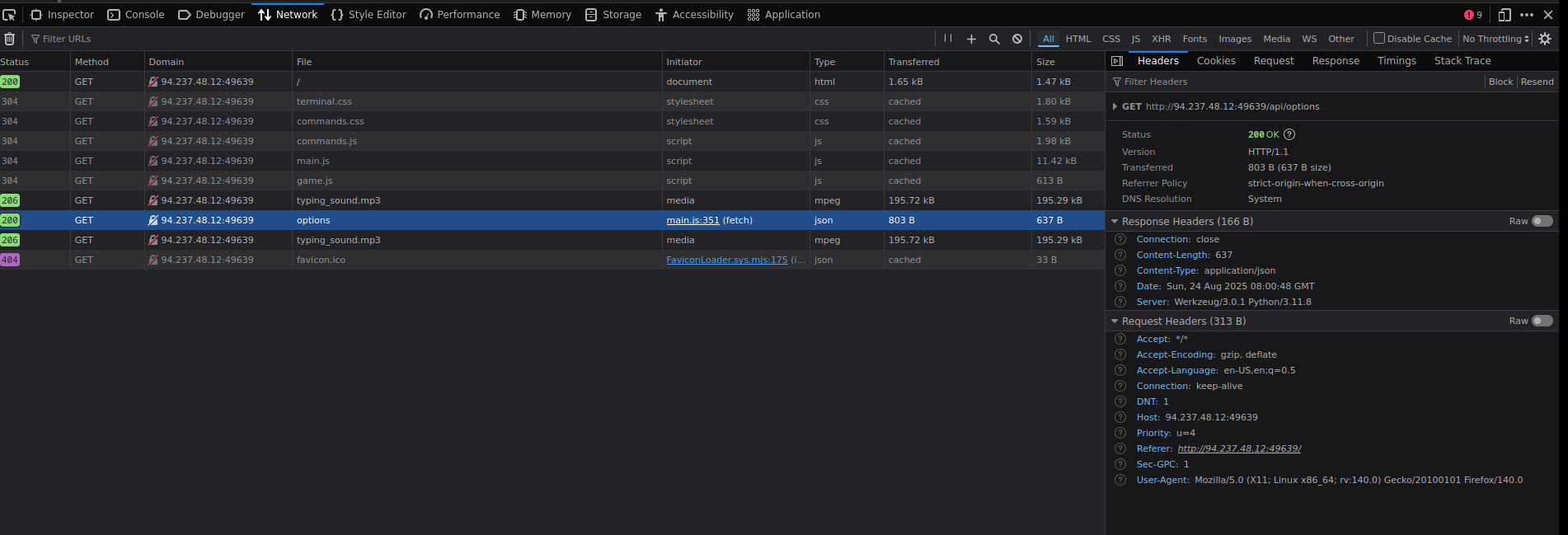
Task: Click the Resend button
Action: [x=1537, y=82]
